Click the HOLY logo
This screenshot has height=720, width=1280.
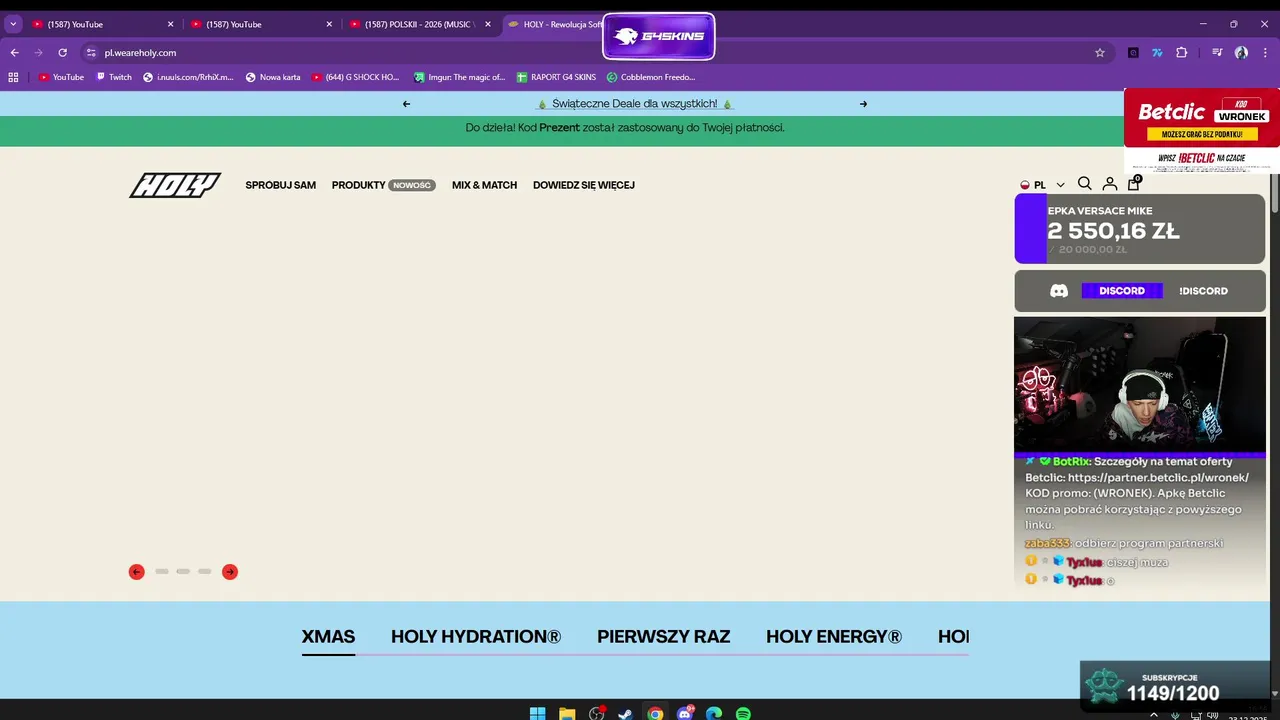pos(175,185)
